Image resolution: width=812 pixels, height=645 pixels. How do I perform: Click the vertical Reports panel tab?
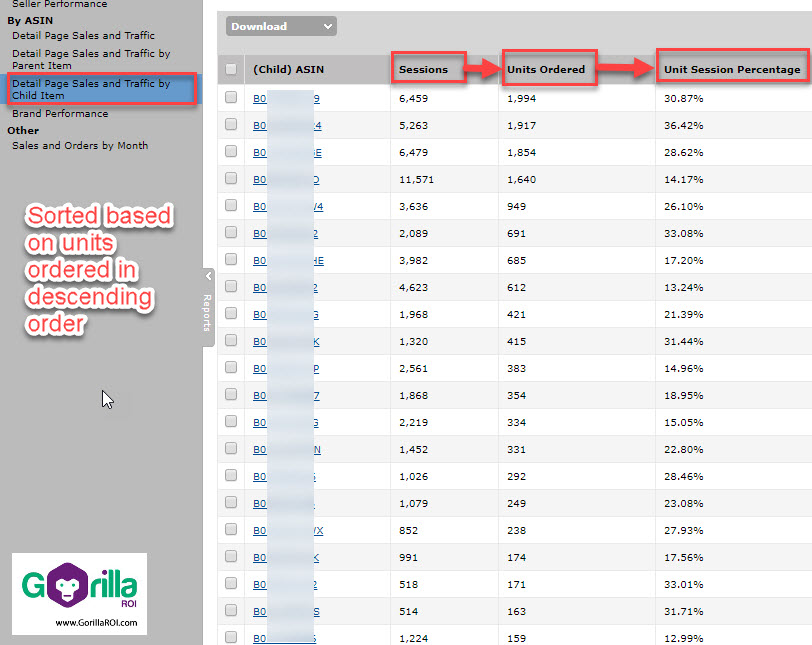pyautogui.click(x=208, y=310)
